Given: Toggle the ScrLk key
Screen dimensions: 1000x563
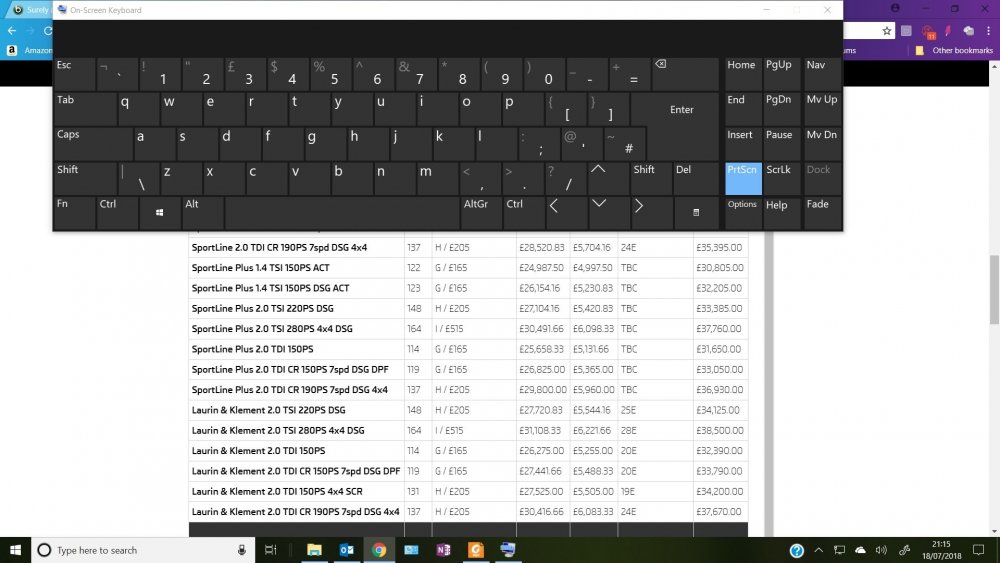Looking at the screenshot, I should (x=782, y=179).
